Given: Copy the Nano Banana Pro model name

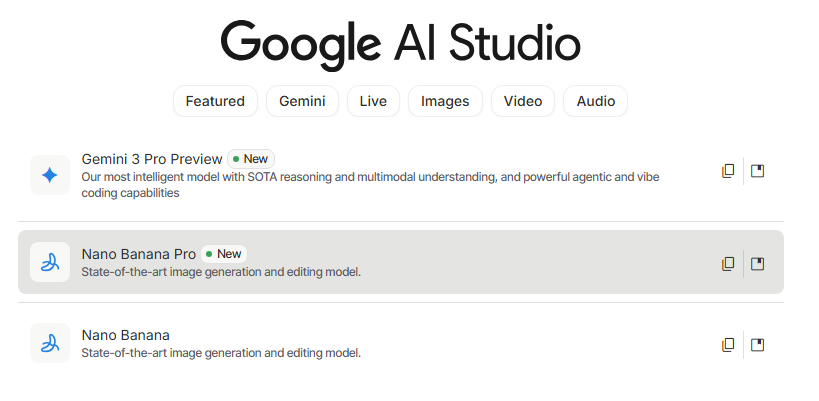Looking at the screenshot, I should pos(728,264).
